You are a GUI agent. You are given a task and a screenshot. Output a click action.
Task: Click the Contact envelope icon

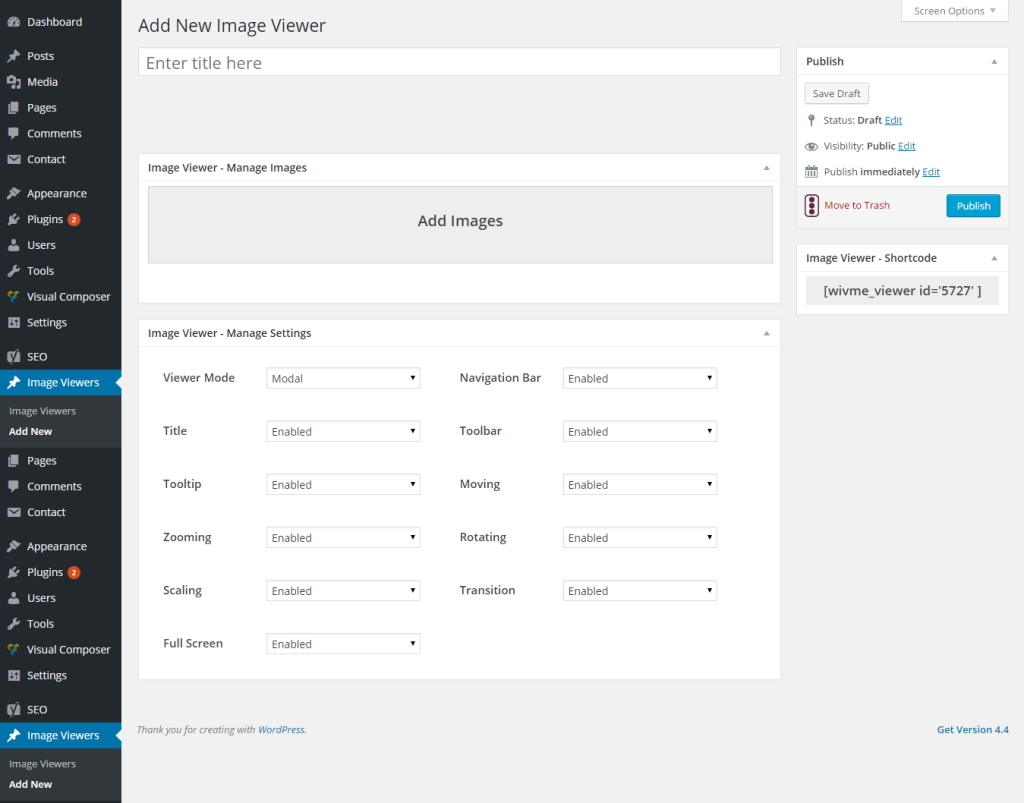coord(14,159)
